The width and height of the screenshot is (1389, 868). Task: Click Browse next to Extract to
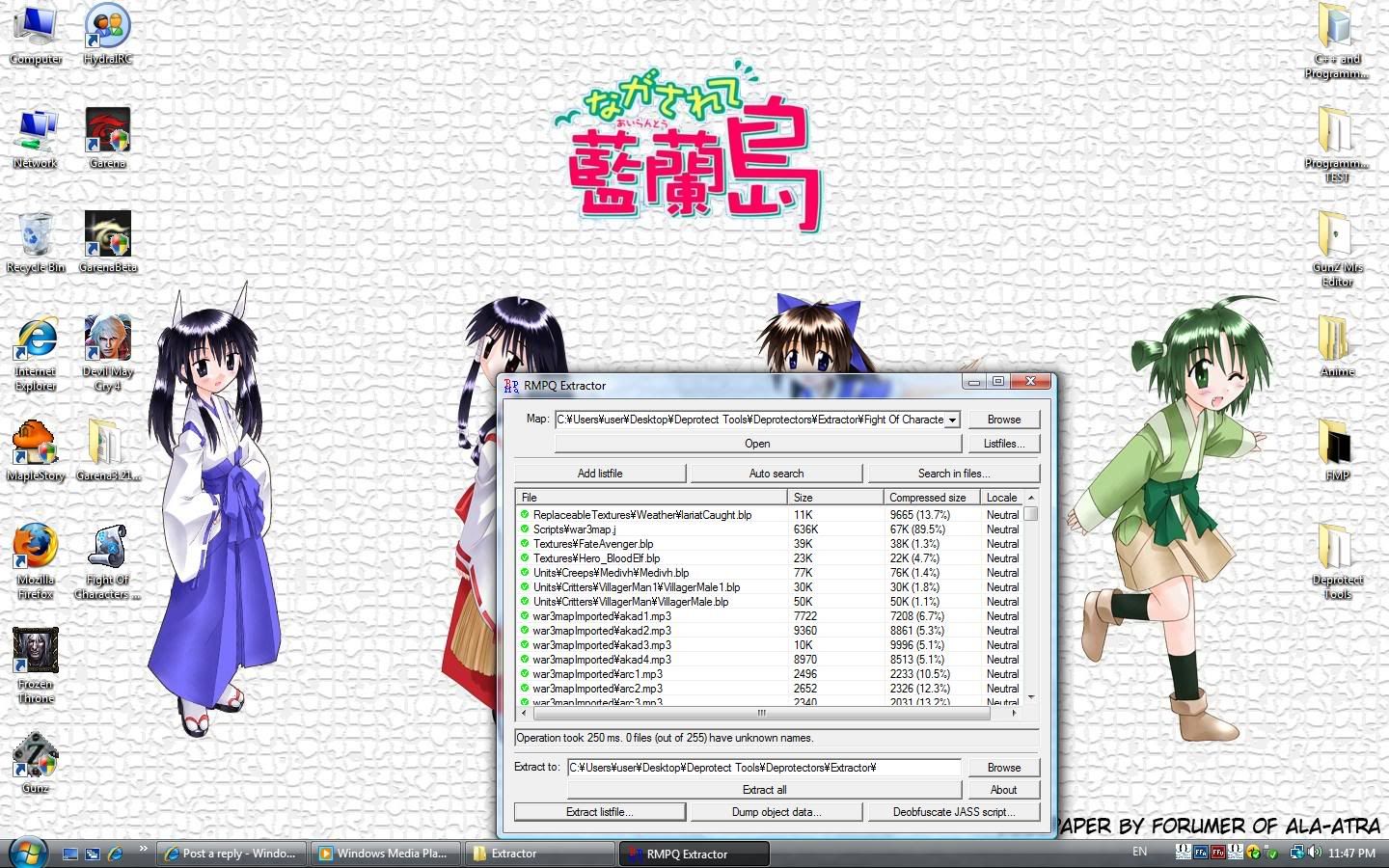1003,768
